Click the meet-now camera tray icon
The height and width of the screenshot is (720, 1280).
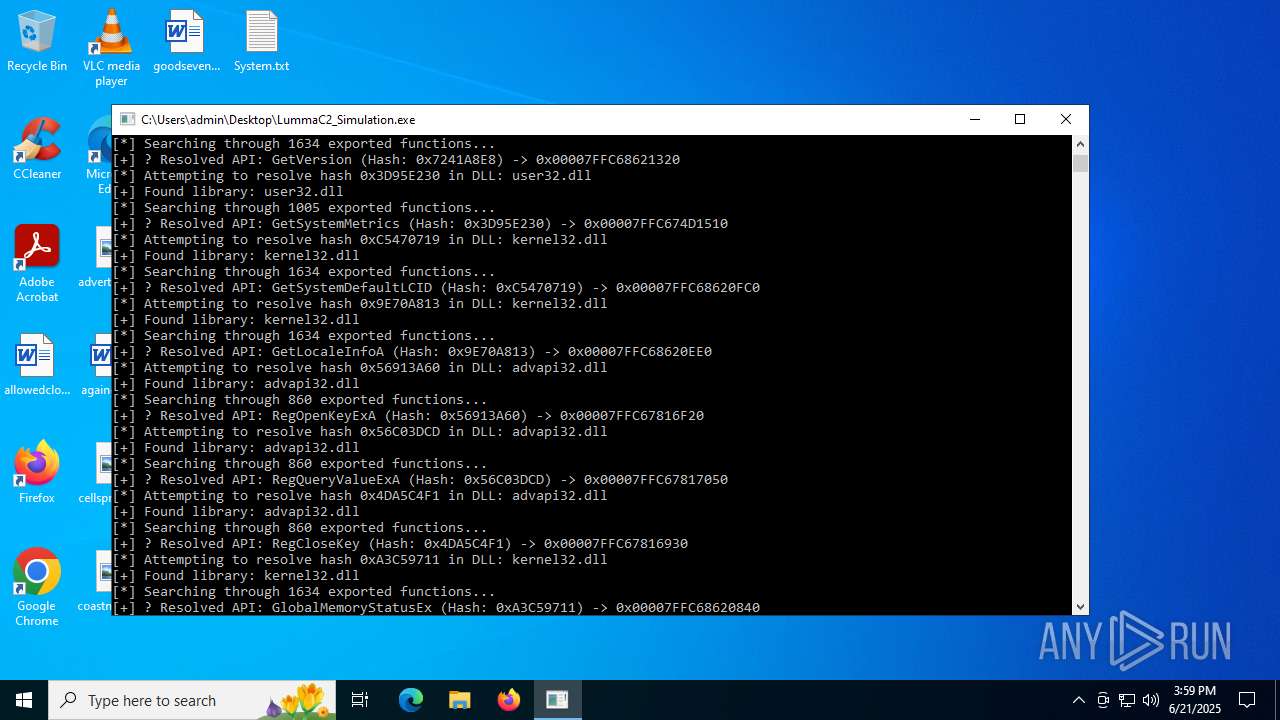1103,700
